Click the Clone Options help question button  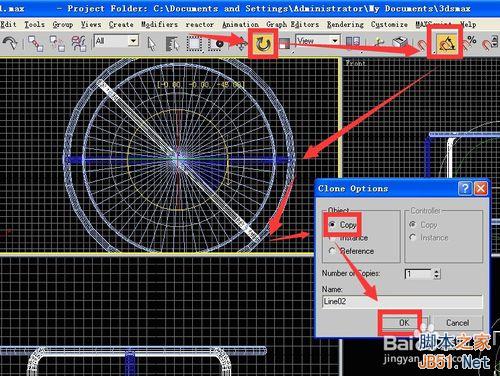[465, 189]
